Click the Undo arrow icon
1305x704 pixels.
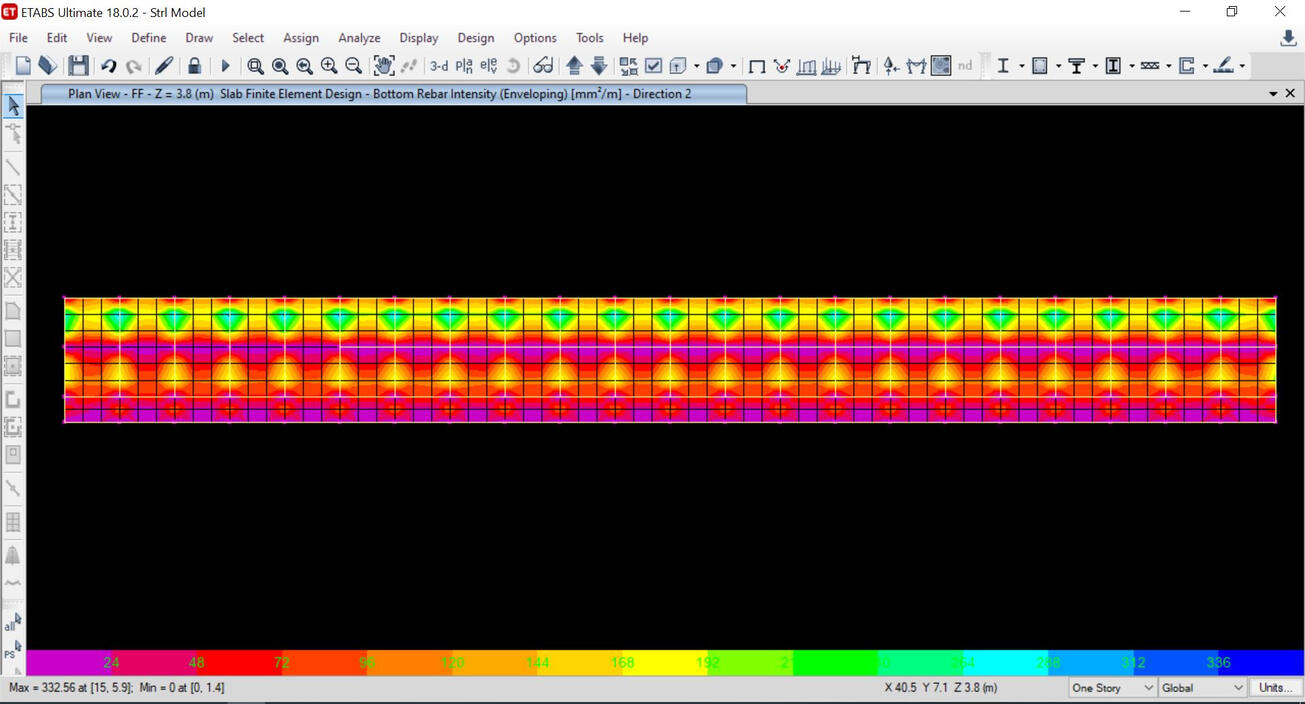[x=108, y=66]
